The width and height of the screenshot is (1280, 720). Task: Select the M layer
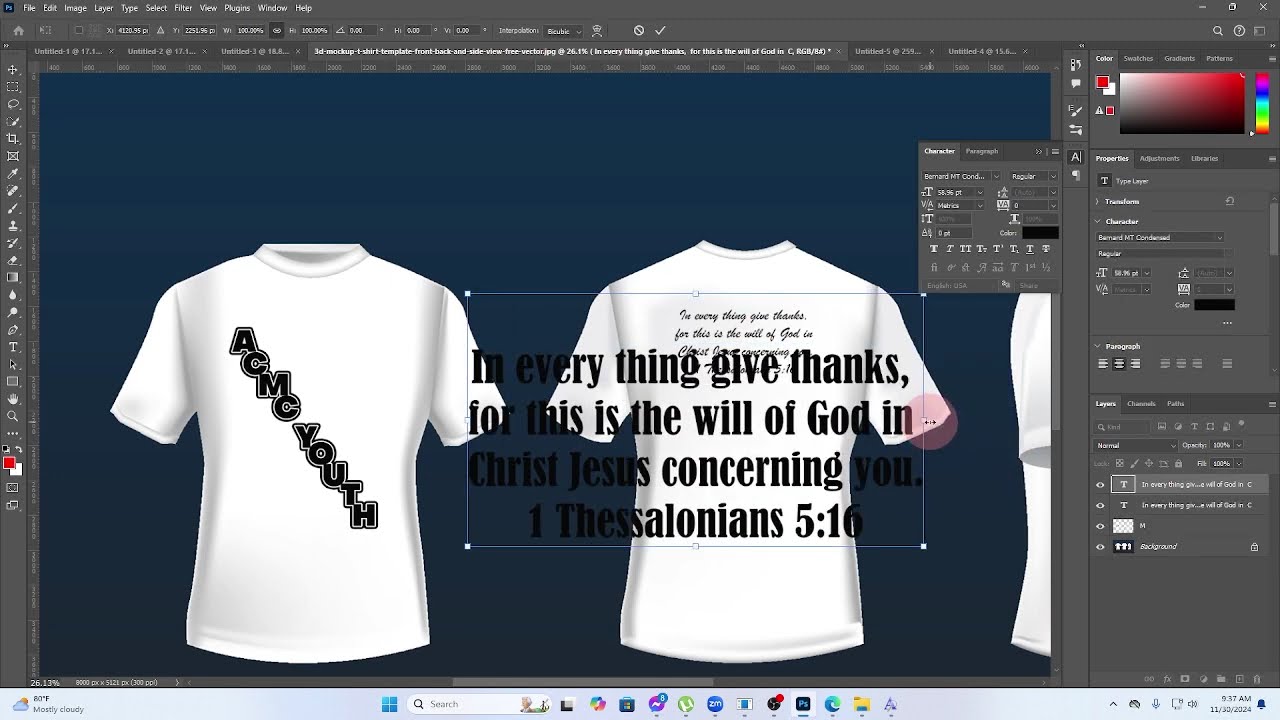click(1179, 526)
